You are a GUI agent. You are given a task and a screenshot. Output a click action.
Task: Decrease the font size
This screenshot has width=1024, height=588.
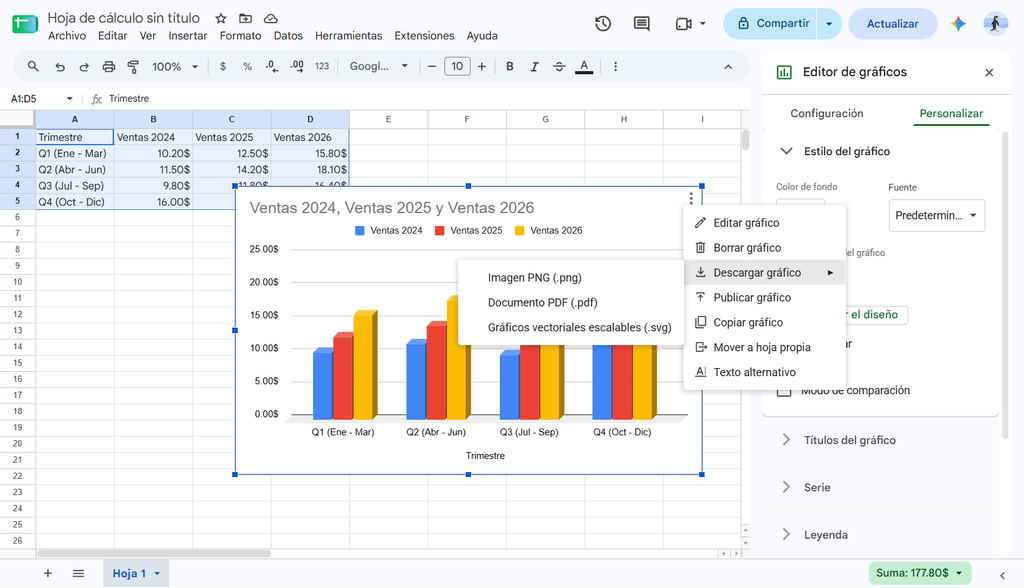[x=432, y=67]
